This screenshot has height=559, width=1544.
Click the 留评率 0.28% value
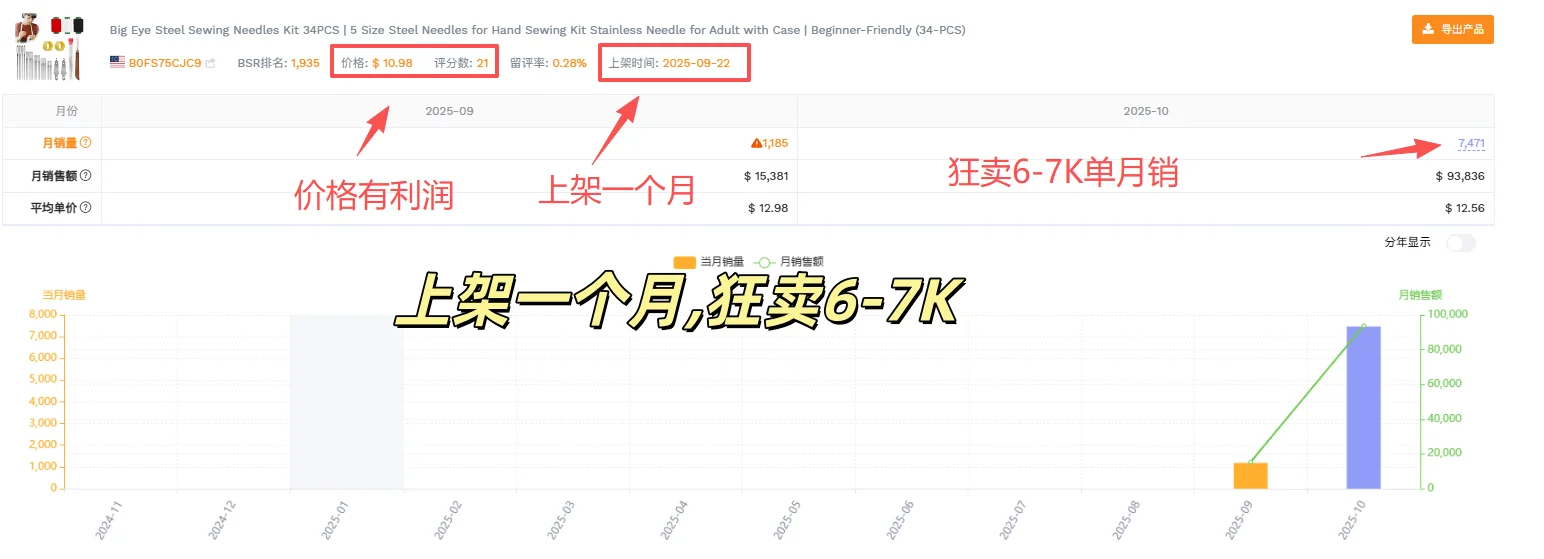point(570,63)
